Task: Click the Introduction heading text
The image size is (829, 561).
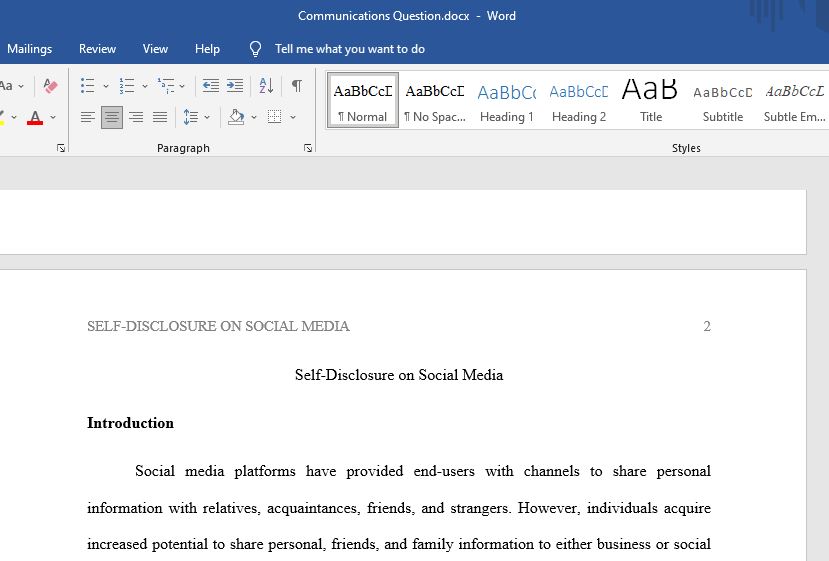Action: pyautogui.click(x=130, y=423)
